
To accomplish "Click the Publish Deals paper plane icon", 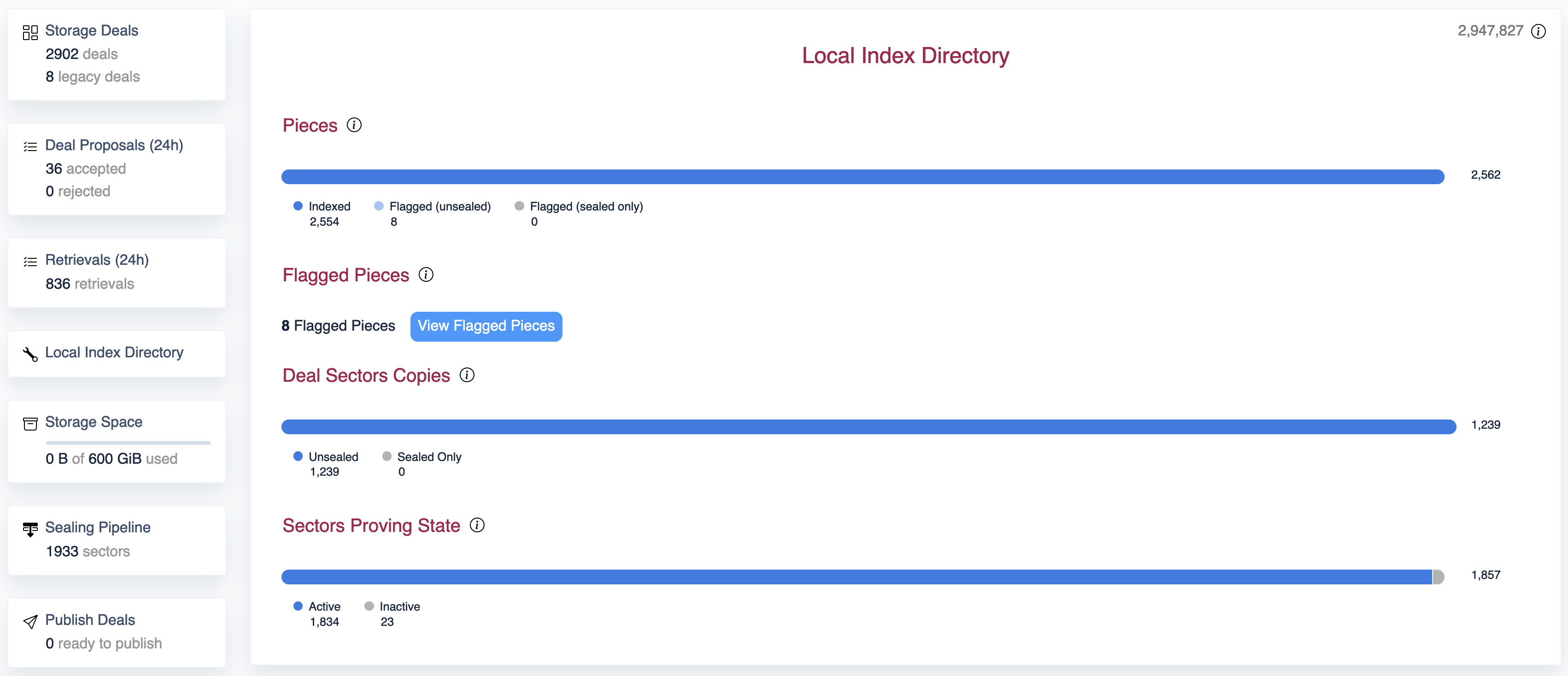I will point(30,621).
